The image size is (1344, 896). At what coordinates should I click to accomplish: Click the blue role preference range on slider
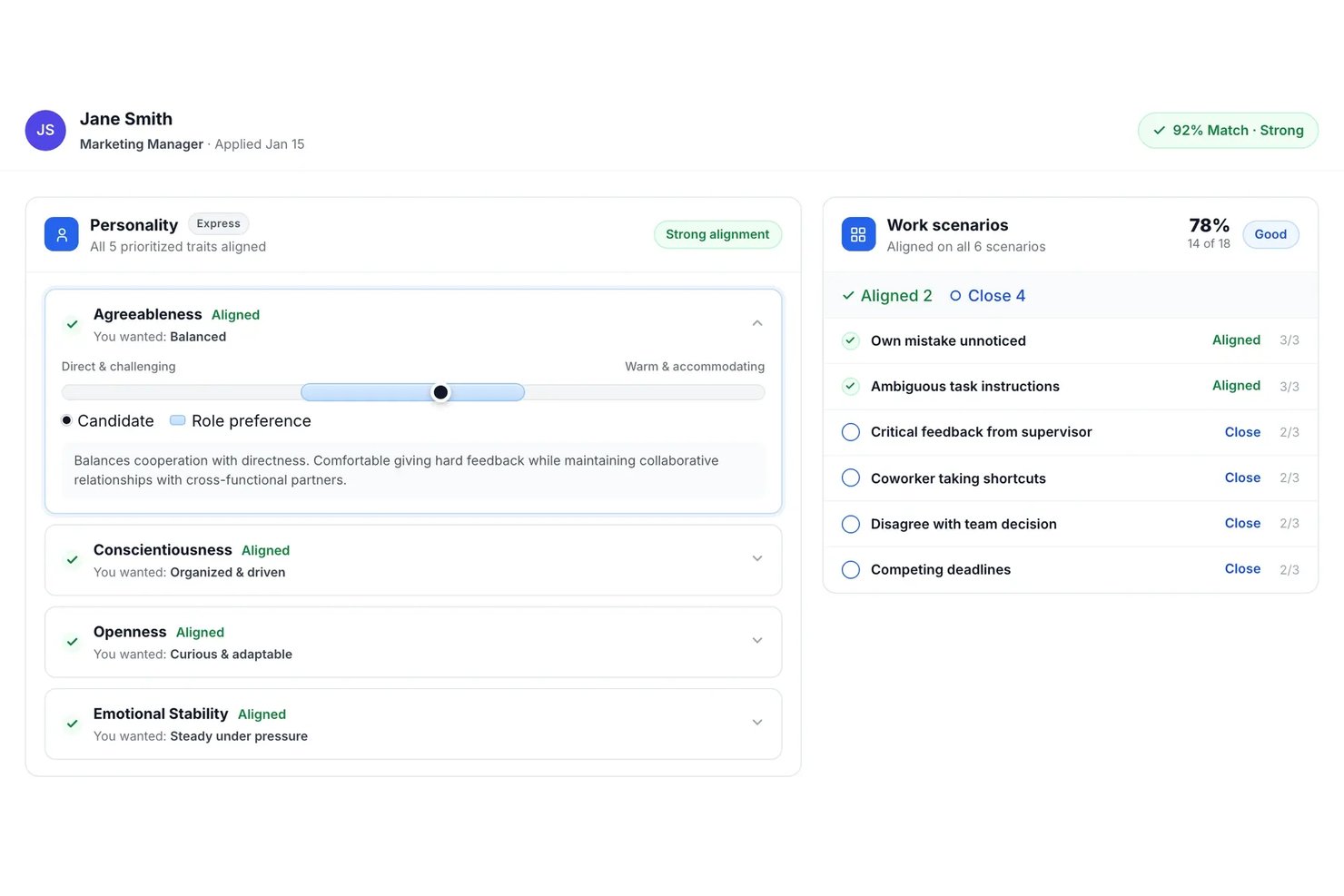tap(413, 392)
